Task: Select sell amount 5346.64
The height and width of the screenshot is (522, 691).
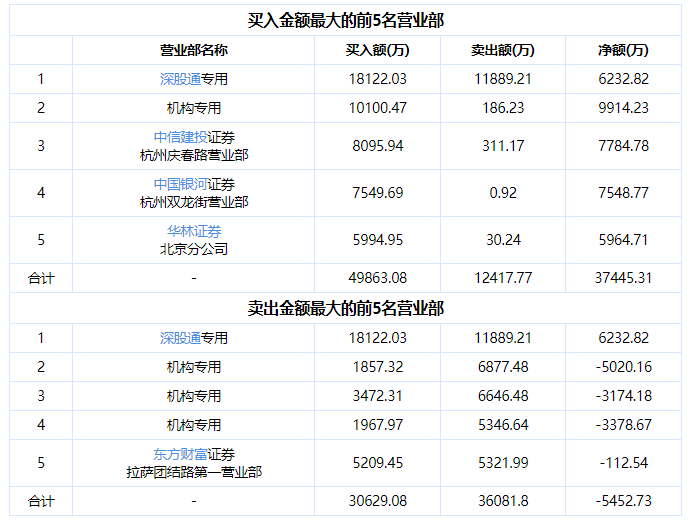Action: pos(503,425)
